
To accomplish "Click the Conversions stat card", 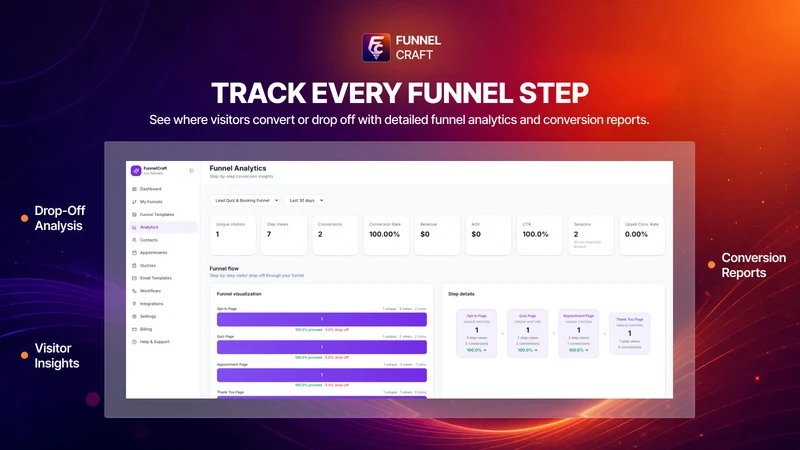I will coord(335,235).
